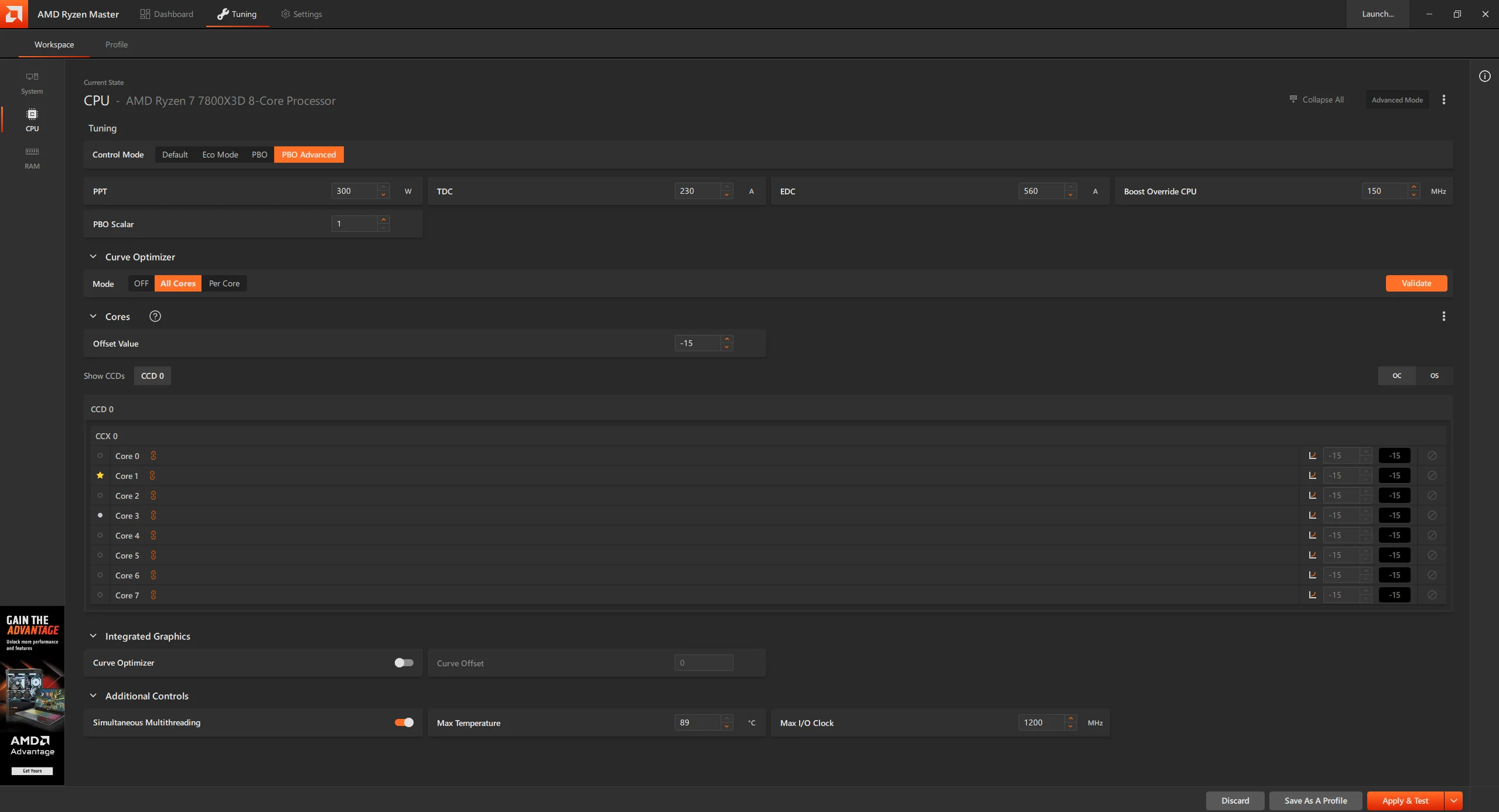The image size is (1499, 812).
Task: Click Collapse All
Action: [1317, 100]
